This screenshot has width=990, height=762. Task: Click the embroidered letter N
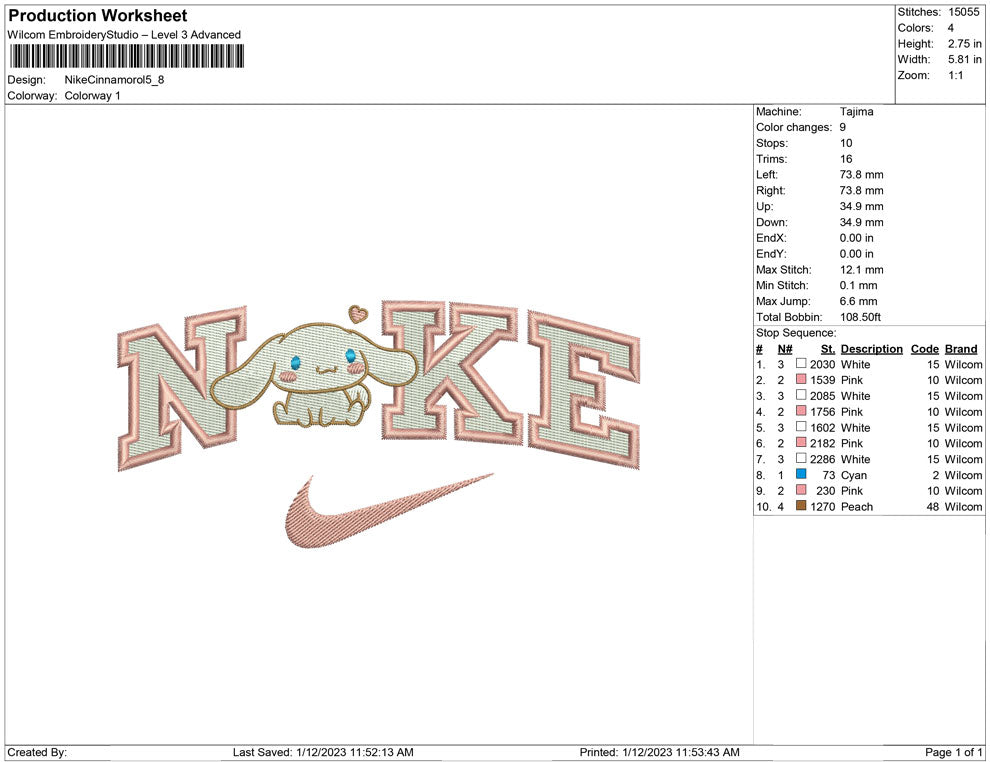[182, 388]
